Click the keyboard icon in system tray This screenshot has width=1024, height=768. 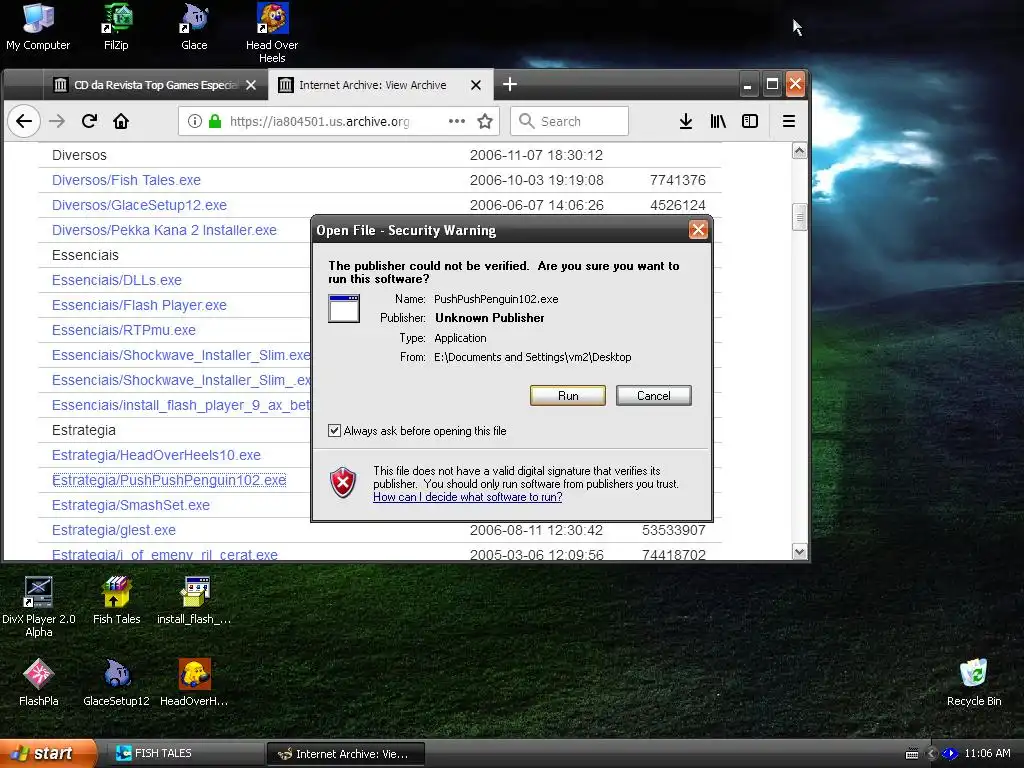tap(912, 754)
